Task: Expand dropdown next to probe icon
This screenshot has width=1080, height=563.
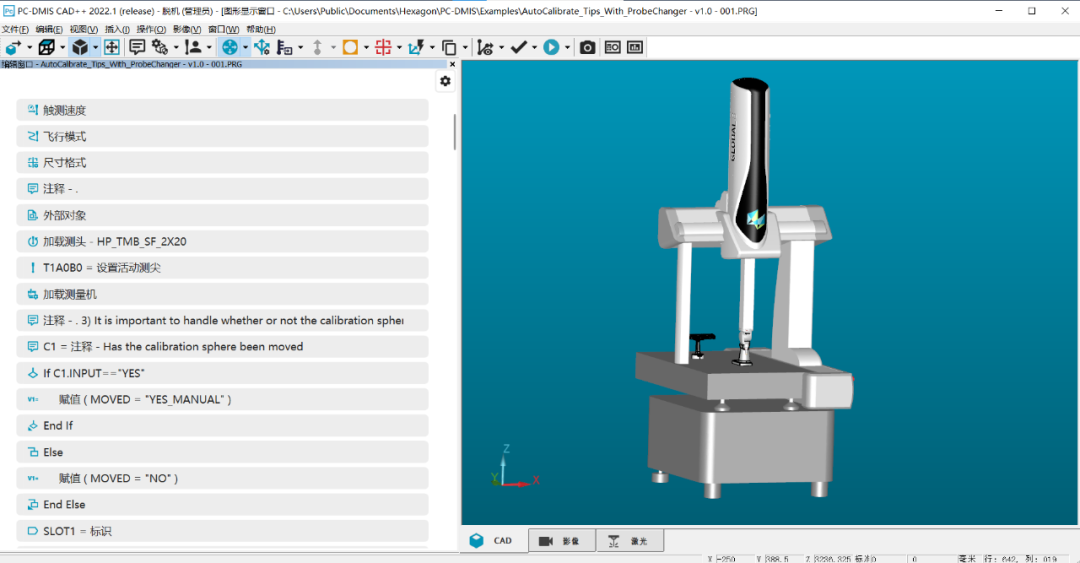Action: 209,48
